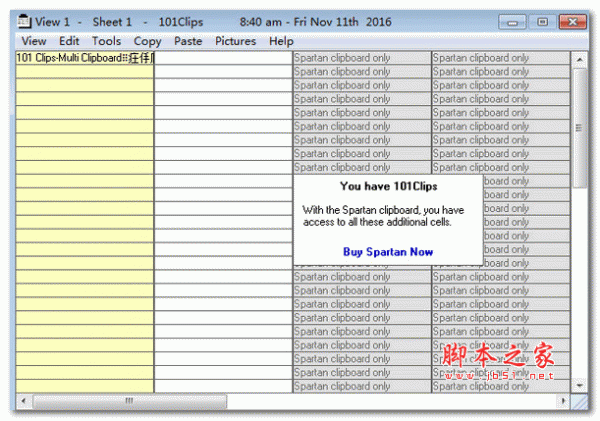This screenshot has width=600, height=421.
Task: Click the Buy Spartan Now link
Action: (388, 252)
